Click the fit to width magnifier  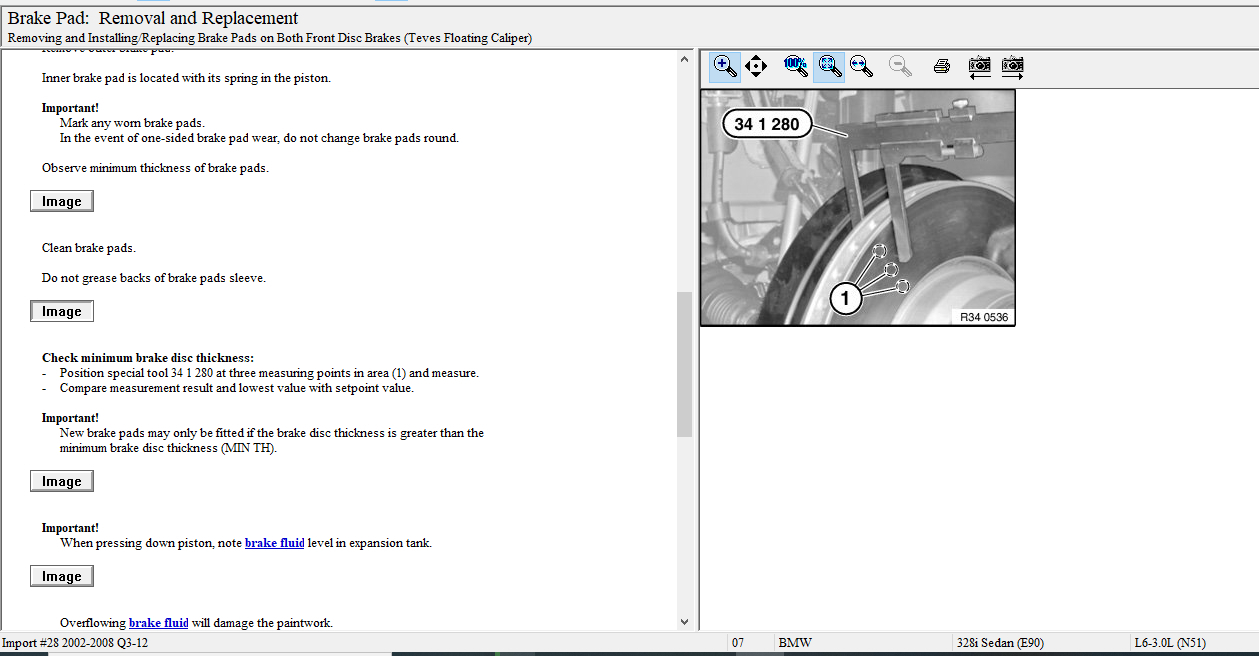tap(861, 67)
